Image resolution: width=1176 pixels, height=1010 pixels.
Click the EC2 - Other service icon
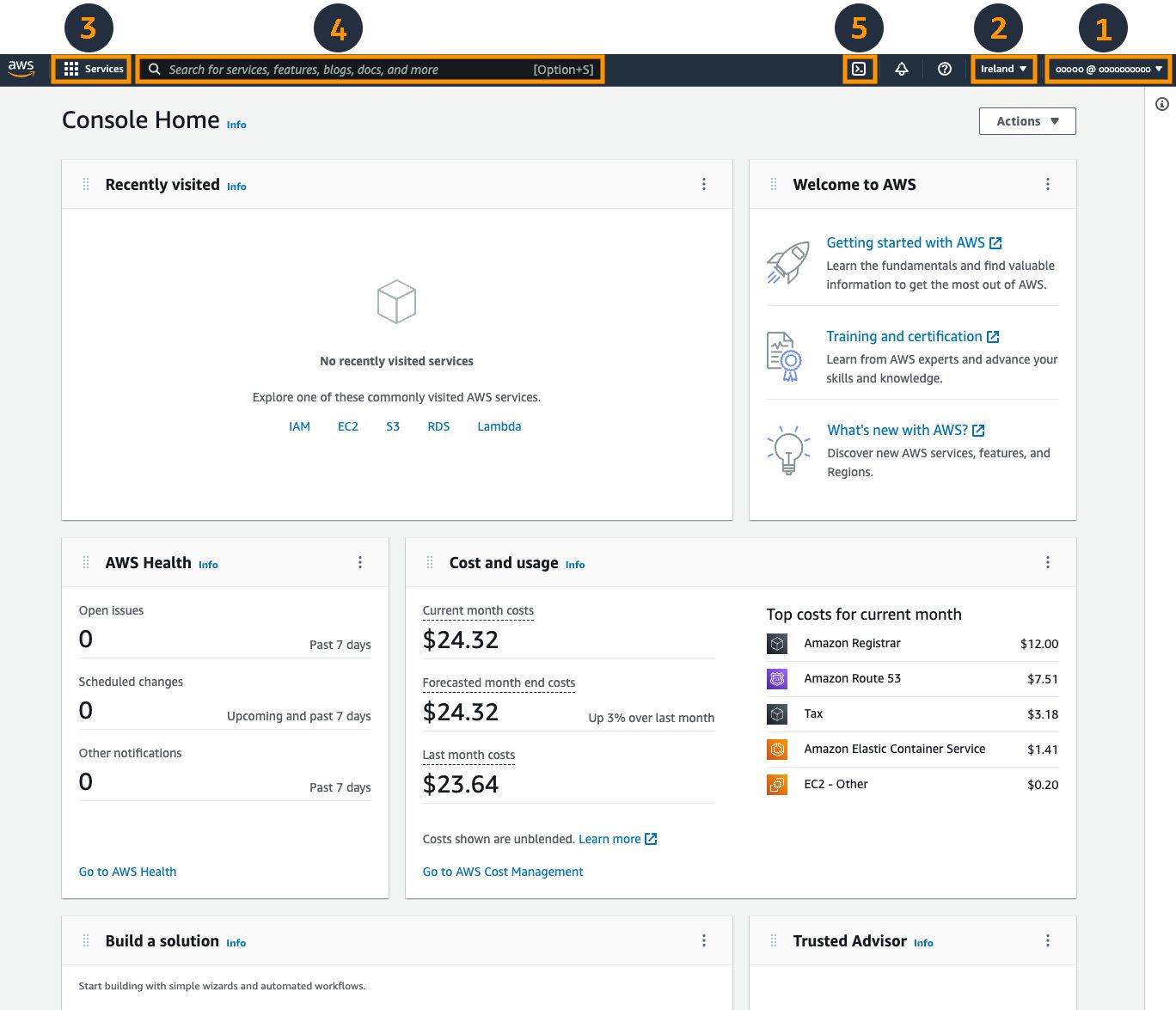click(776, 784)
